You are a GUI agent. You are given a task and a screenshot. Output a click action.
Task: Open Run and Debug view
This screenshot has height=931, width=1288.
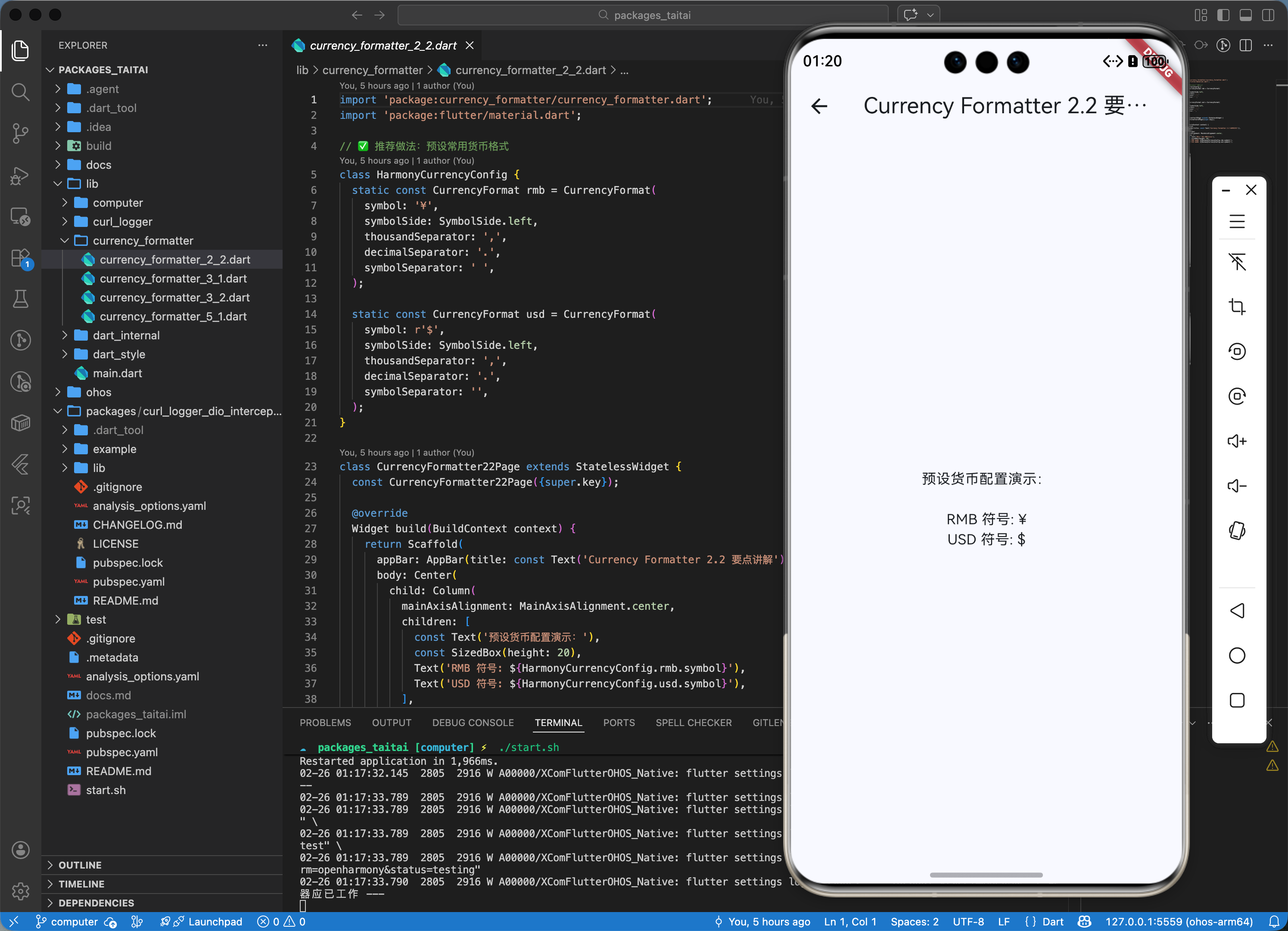tap(20, 175)
